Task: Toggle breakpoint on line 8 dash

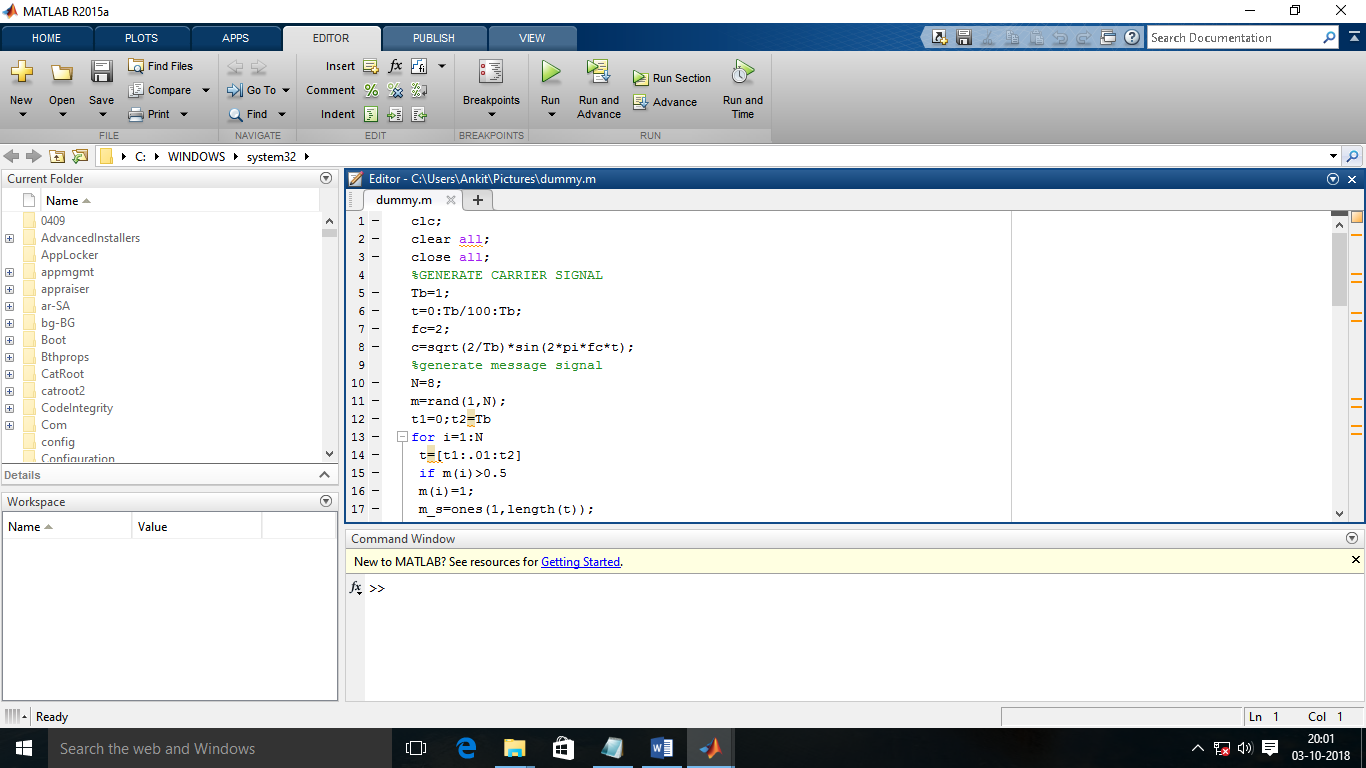Action: click(x=376, y=347)
